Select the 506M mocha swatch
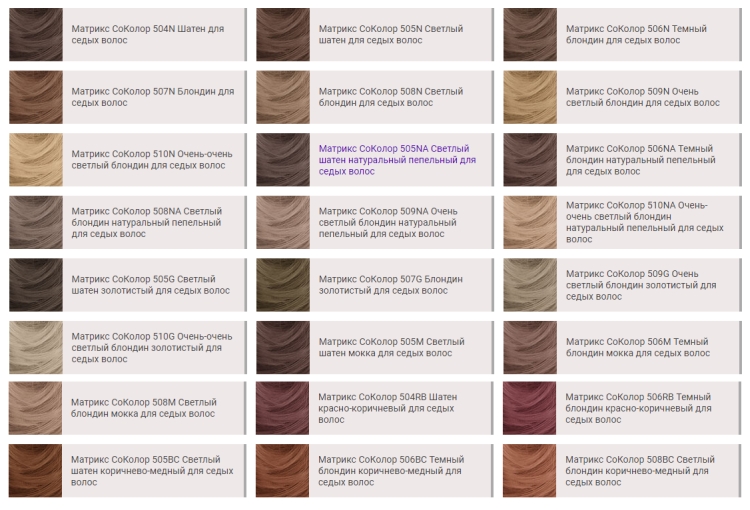Viewport: 750px width, 510px height. click(530, 348)
